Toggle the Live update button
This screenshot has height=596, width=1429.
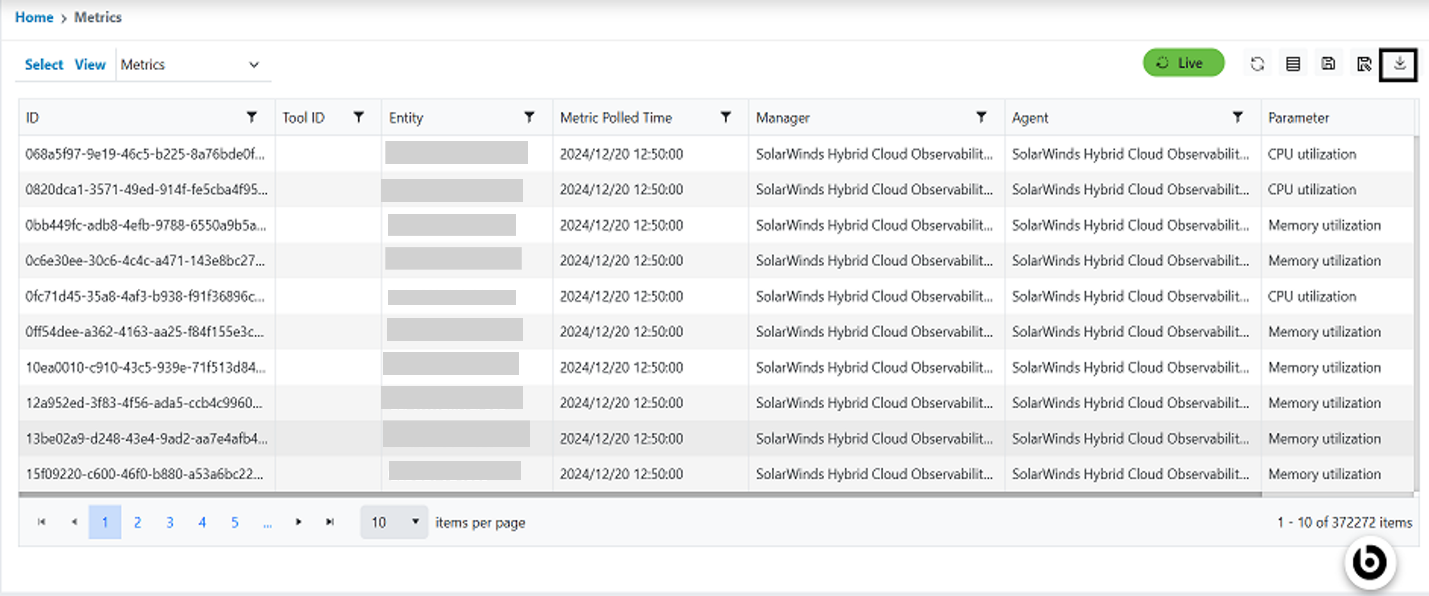click(x=1183, y=63)
